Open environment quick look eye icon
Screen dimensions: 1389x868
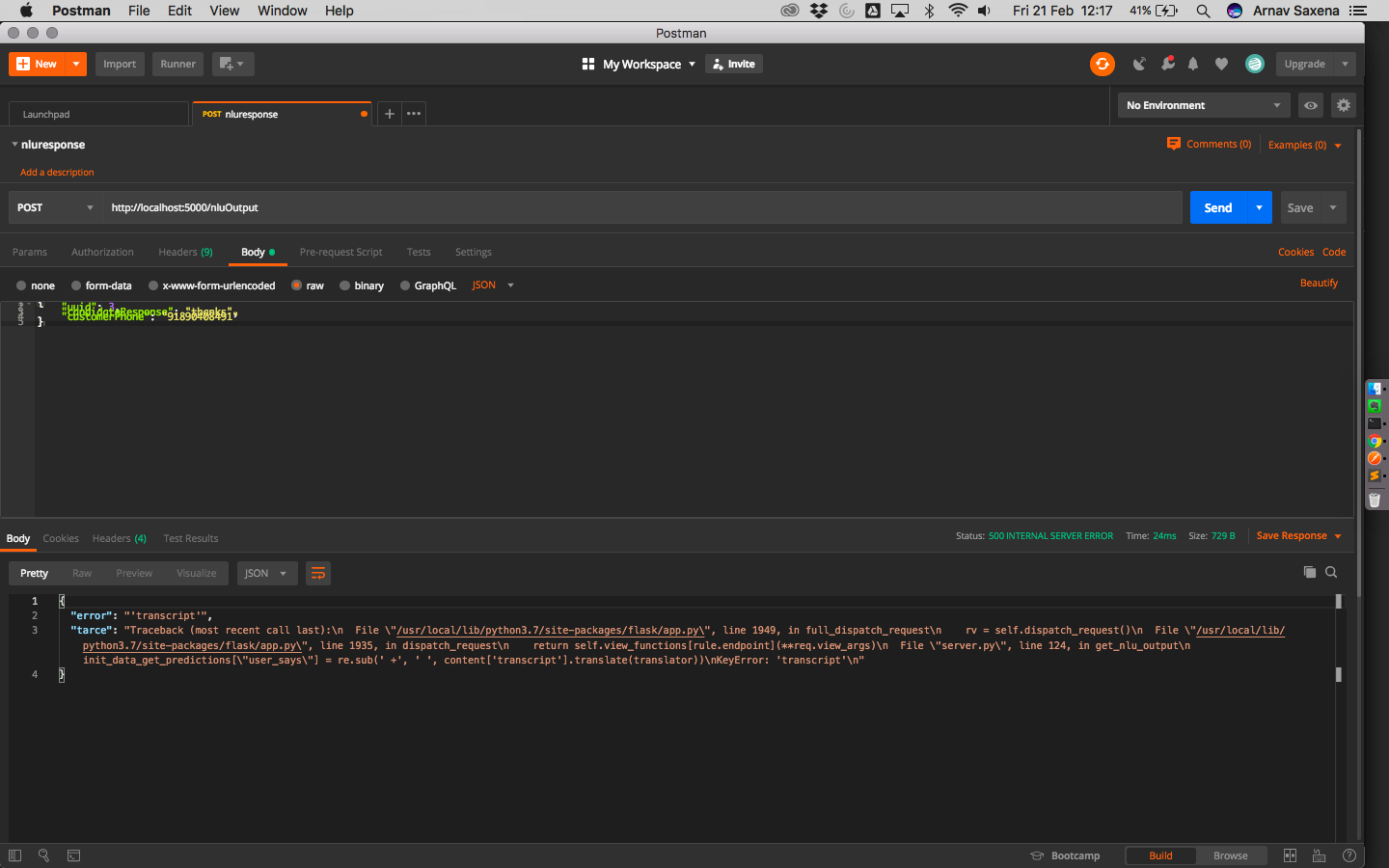[x=1310, y=105]
